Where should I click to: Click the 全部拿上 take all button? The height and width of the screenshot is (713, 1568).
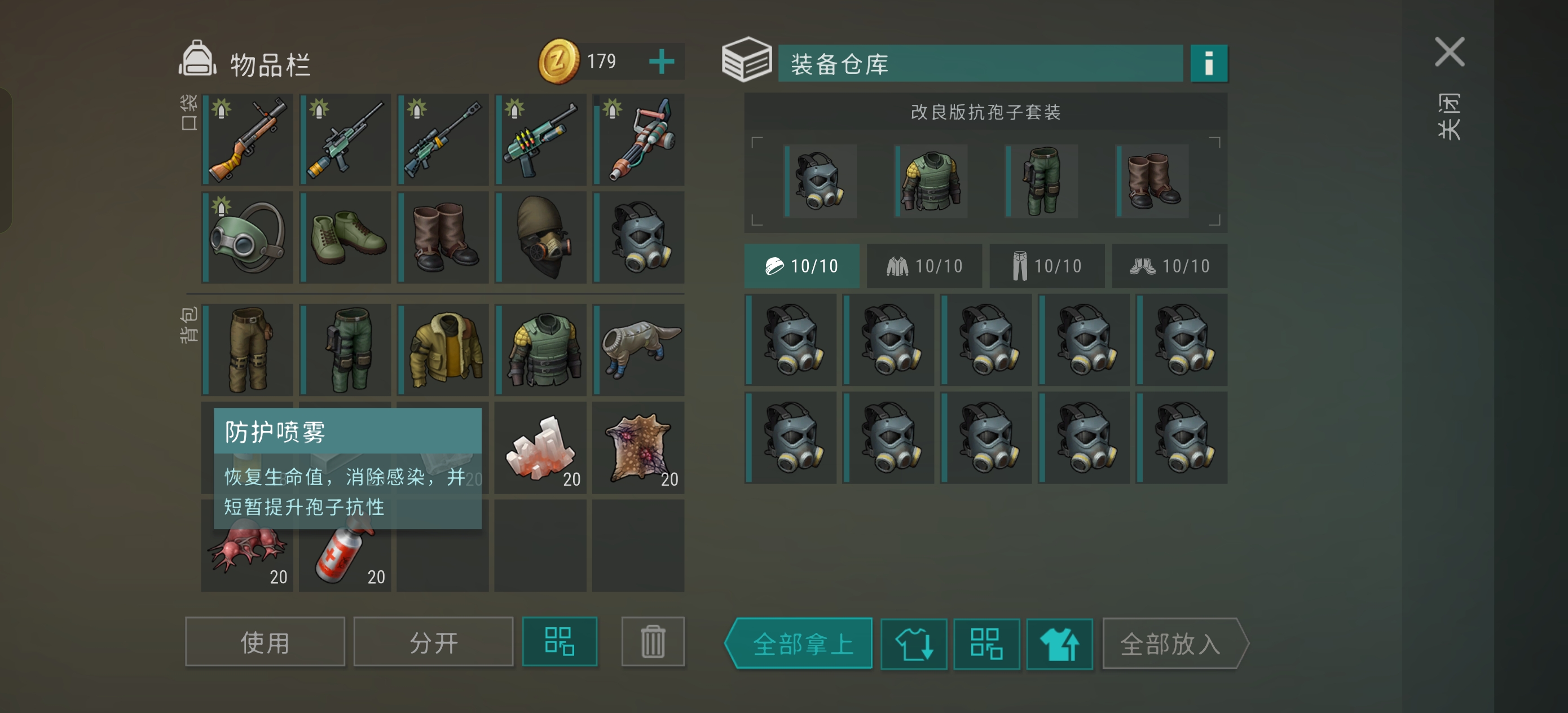(x=800, y=644)
